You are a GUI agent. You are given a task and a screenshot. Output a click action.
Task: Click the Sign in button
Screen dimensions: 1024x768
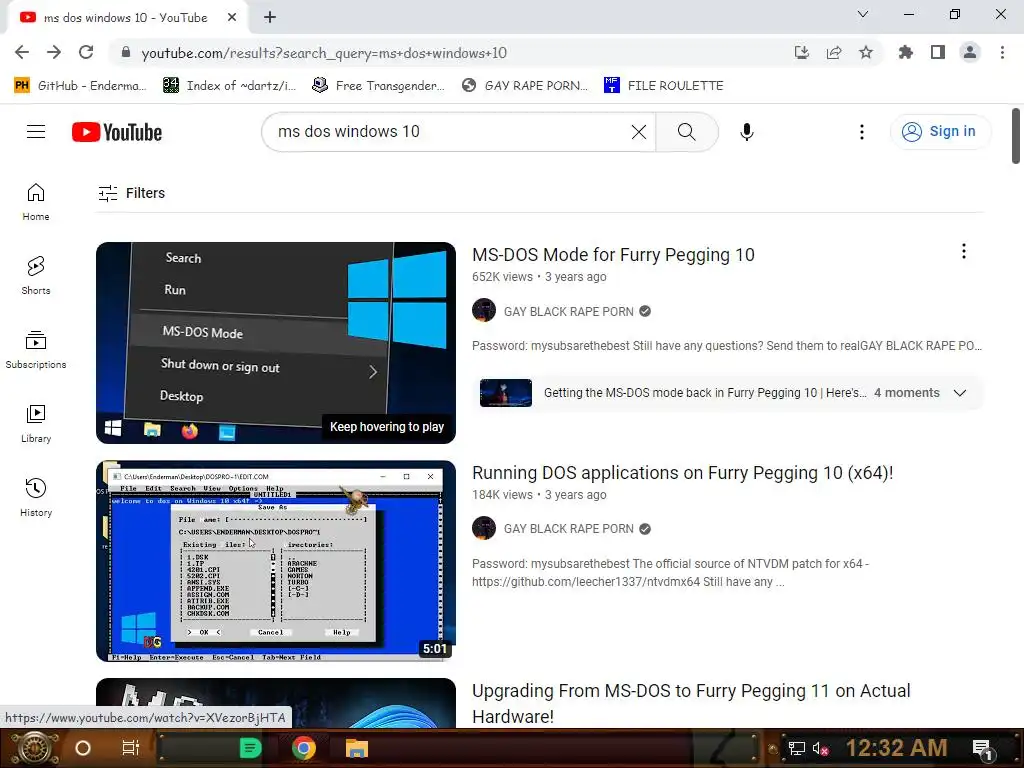pyautogui.click(x=940, y=132)
